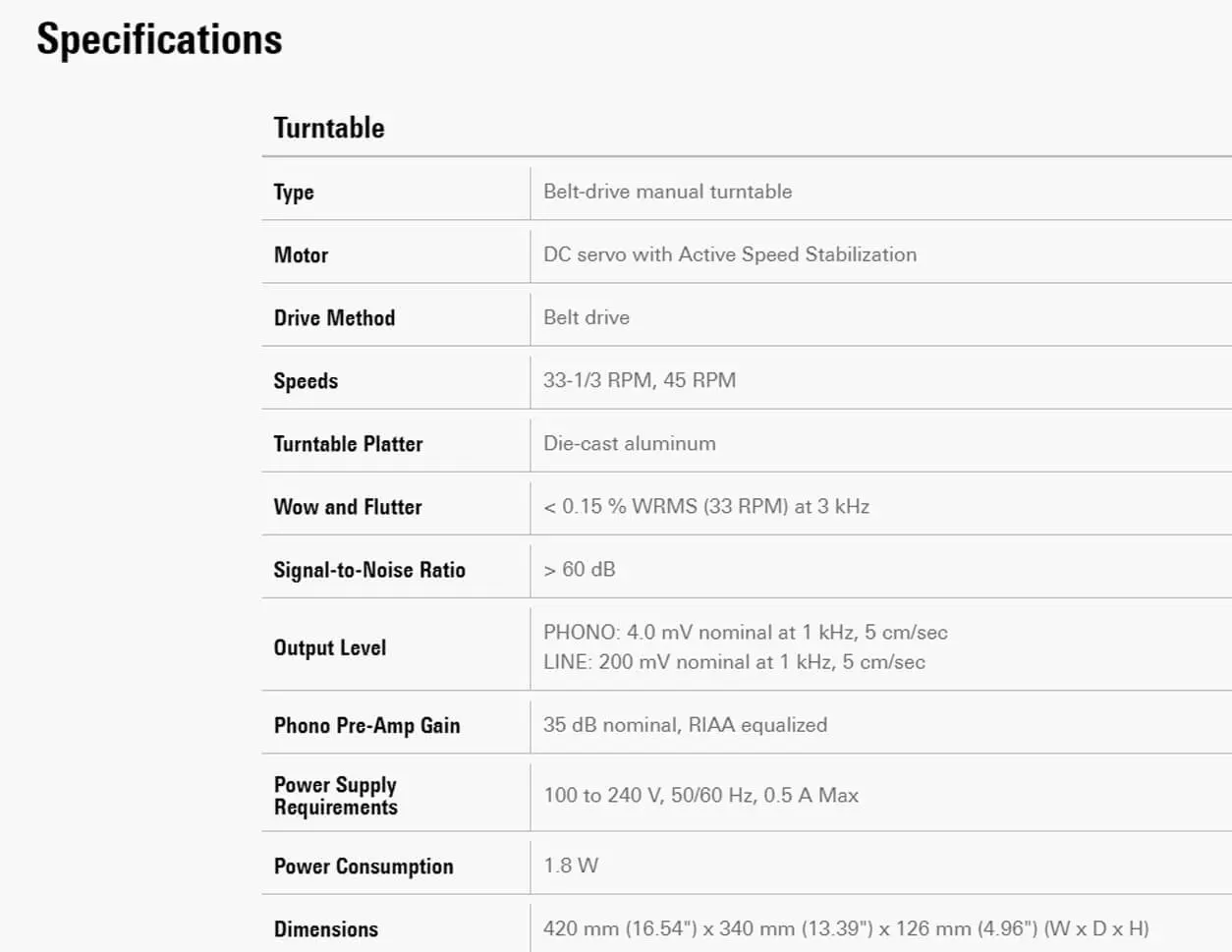Click the Turntable Platter label

click(348, 444)
